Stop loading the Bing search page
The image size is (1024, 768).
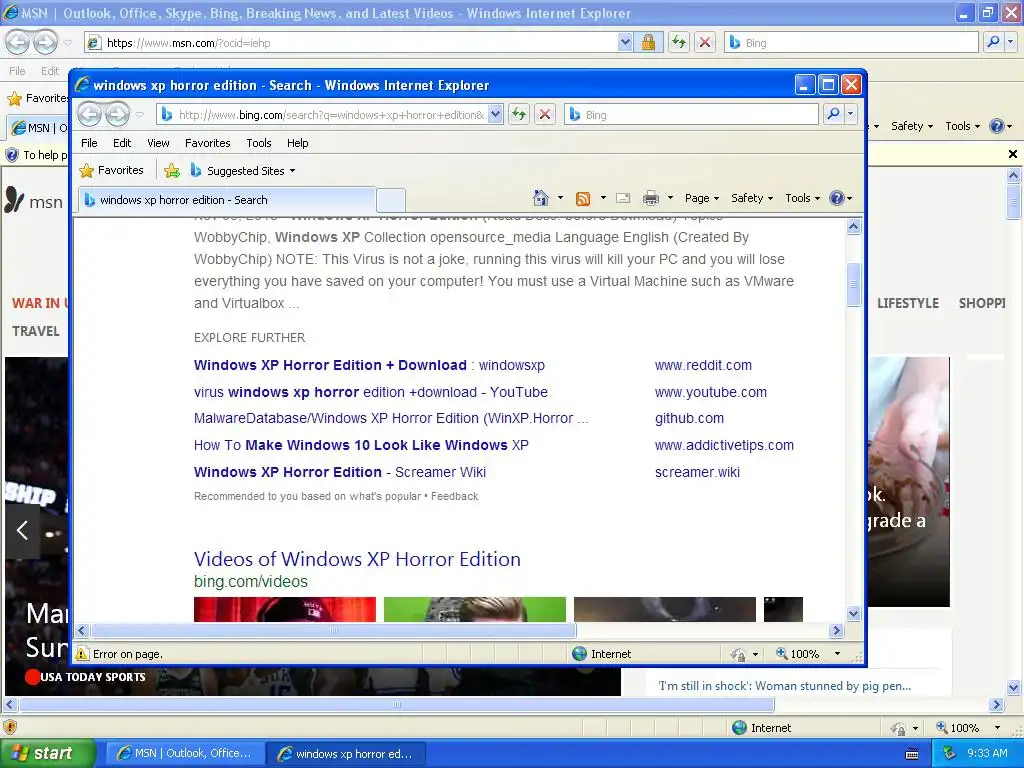point(545,115)
